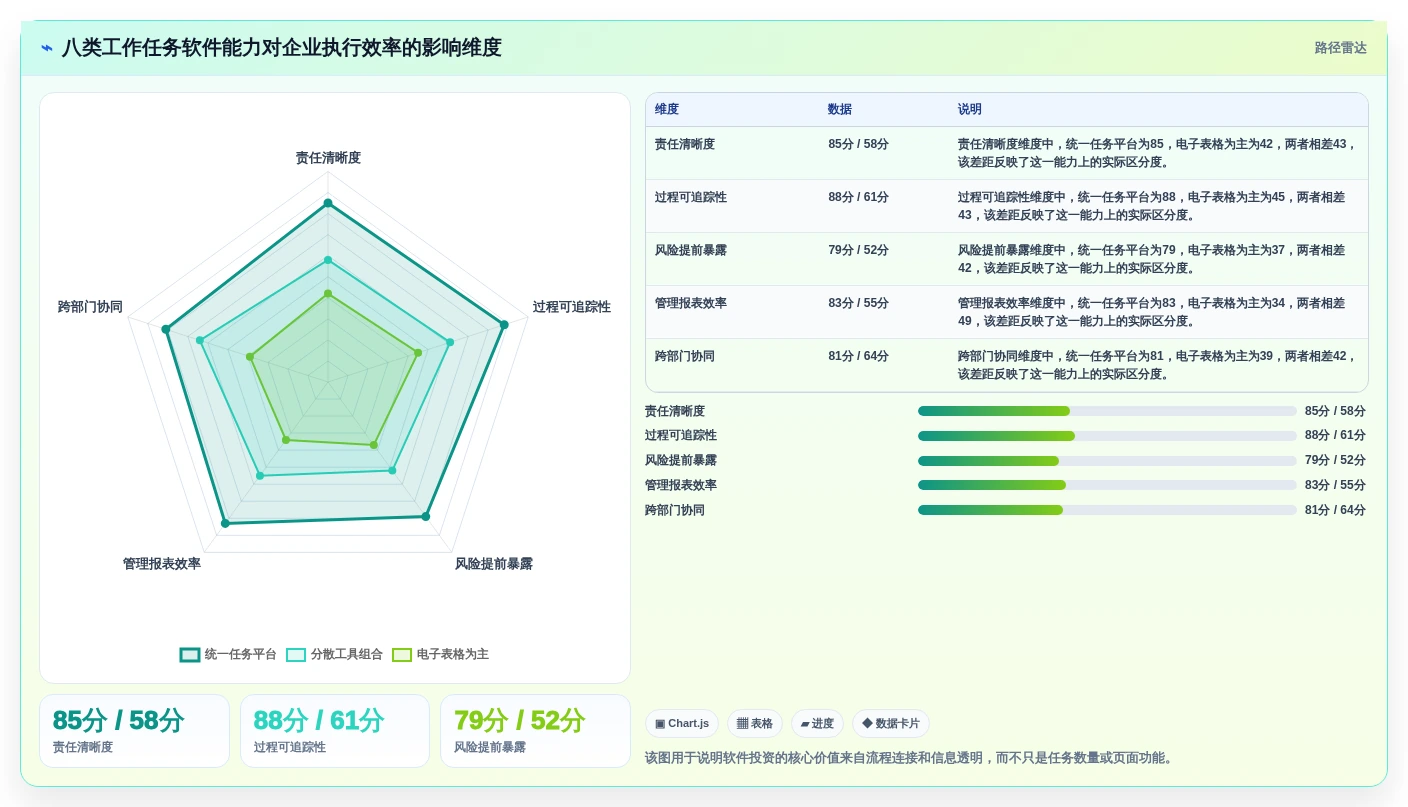The height and width of the screenshot is (807, 1408).
Task: Toggle the 分散工具组合 legend item
Action: [x=334, y=654]
